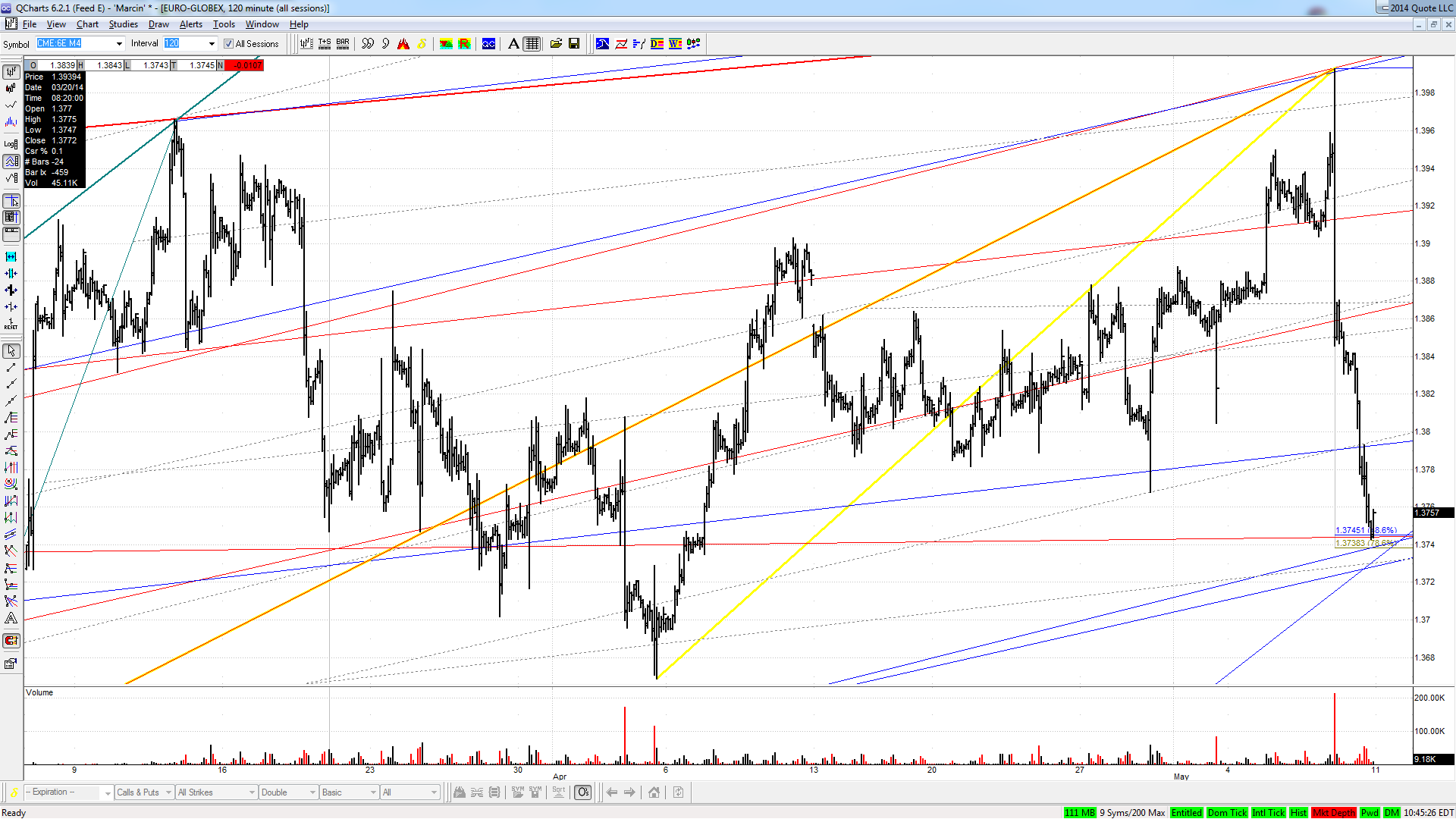This screenshot has height=819, width=1456.
Task: Expand the Interval dropdown
Action: click(x=212, y=44)
